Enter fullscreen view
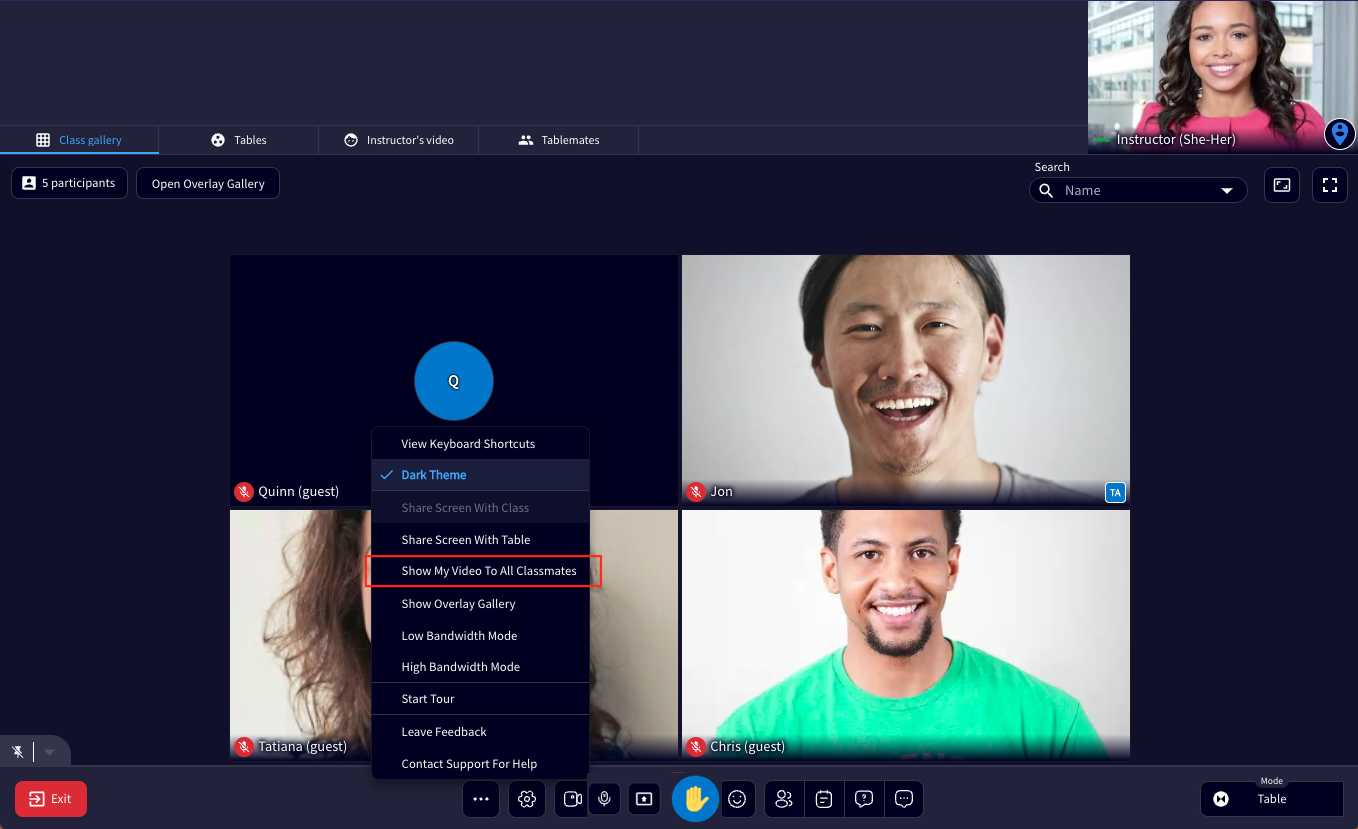The image size is (1358, 829). [1329, 185]
